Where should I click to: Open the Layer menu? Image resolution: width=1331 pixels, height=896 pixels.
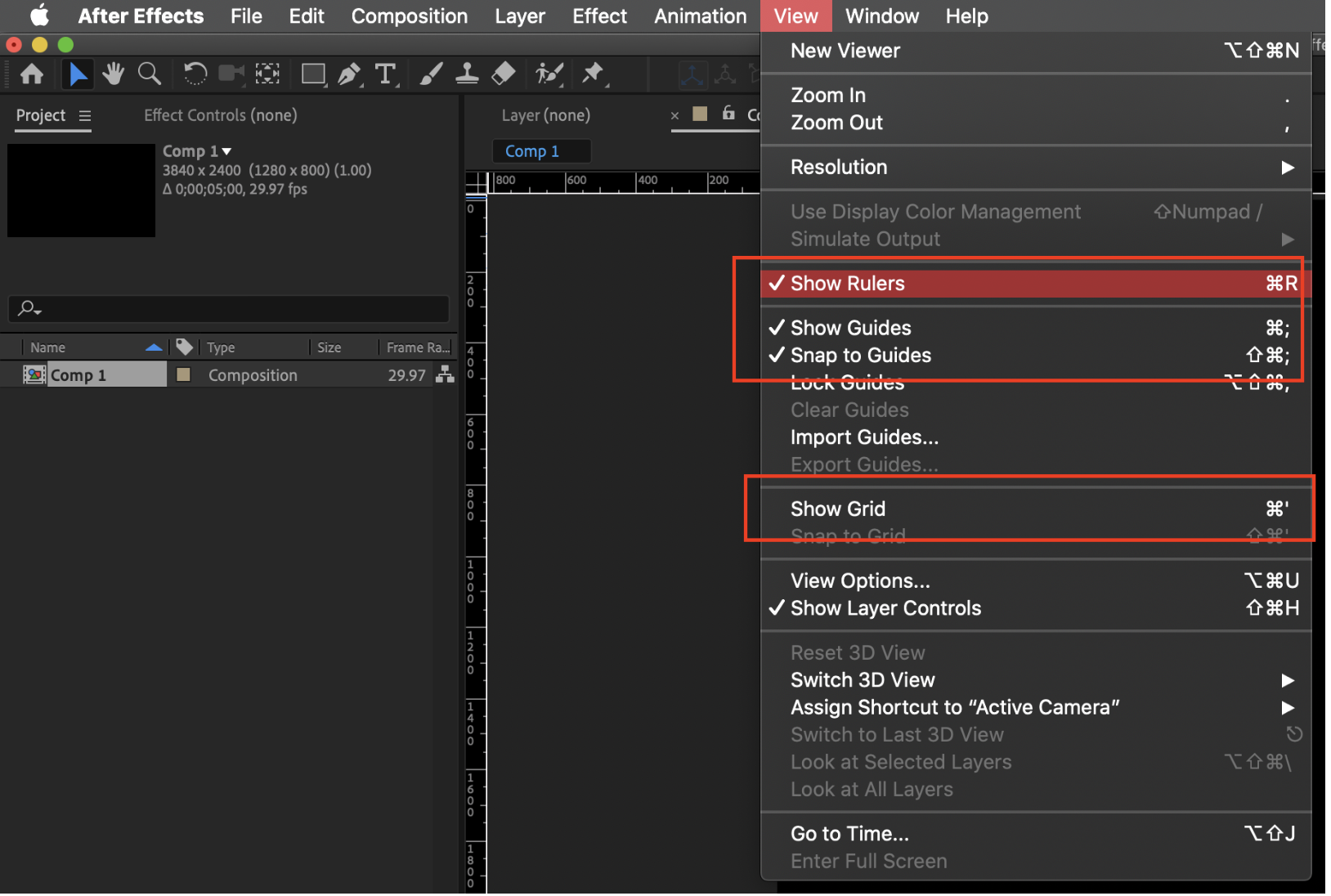[x=520, y=16]
